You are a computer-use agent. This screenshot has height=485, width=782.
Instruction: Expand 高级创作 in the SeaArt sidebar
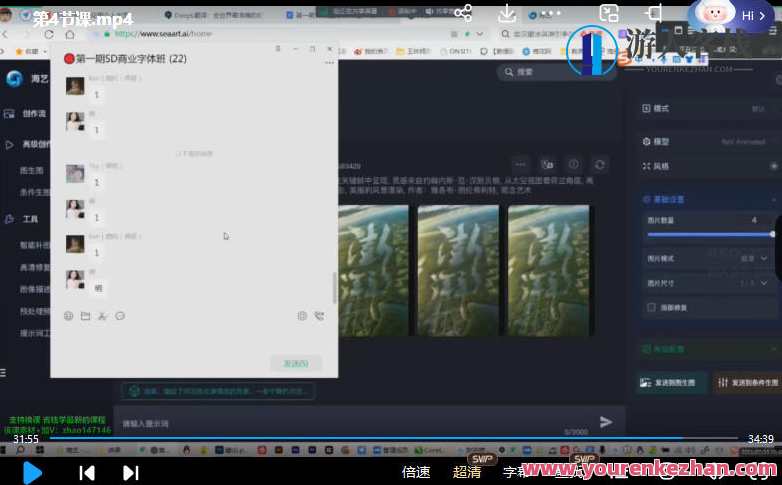click(27, 144)
